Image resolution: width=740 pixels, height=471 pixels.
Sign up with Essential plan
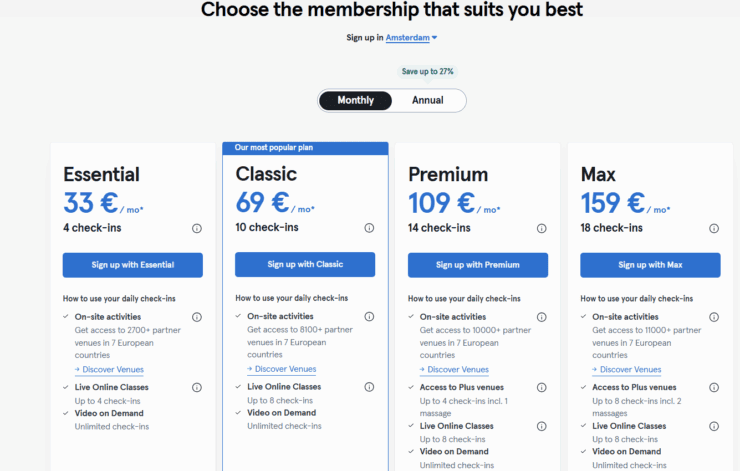132,265
